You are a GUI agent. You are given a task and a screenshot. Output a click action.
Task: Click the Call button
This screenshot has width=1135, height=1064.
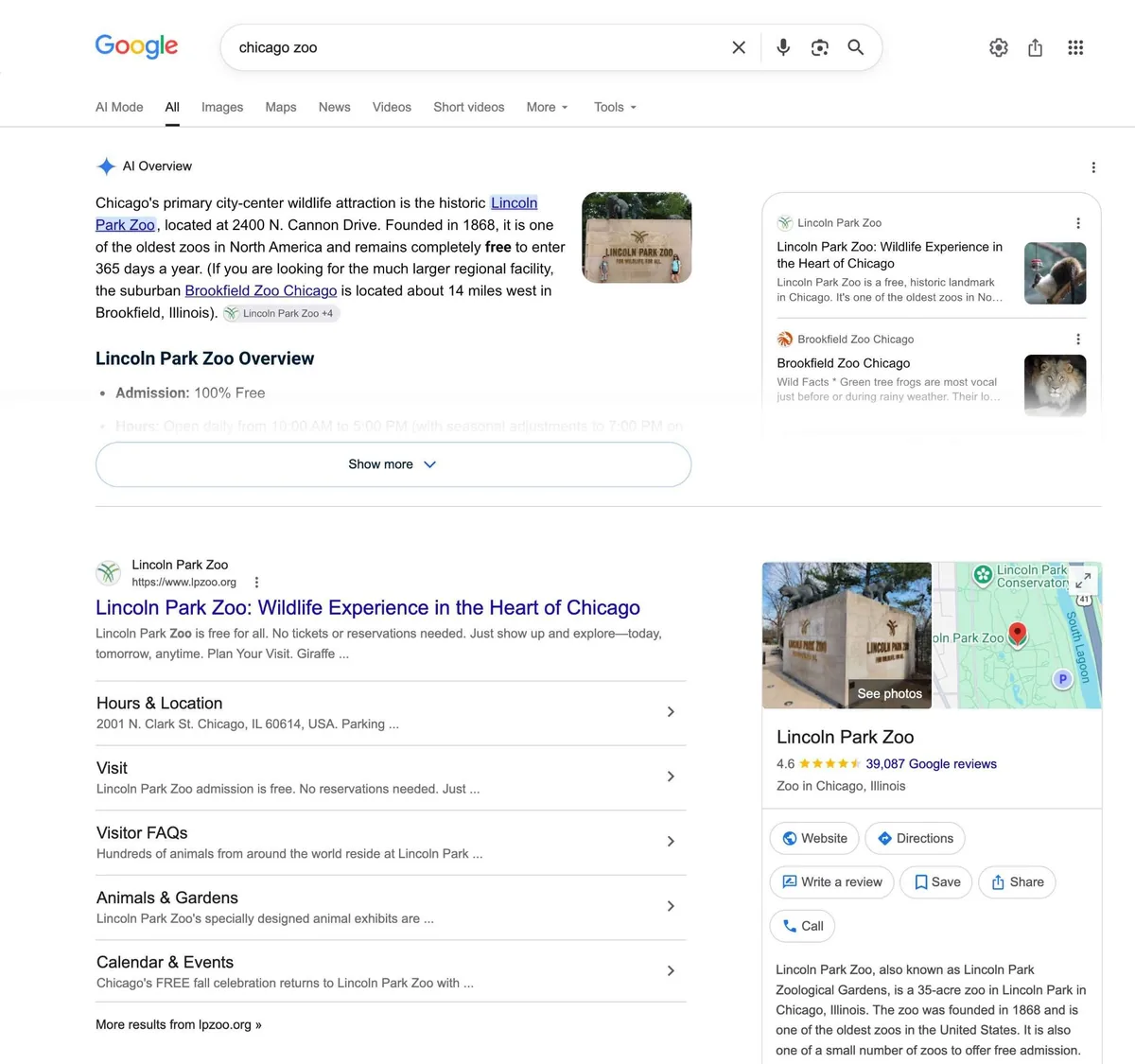(802, 927)
